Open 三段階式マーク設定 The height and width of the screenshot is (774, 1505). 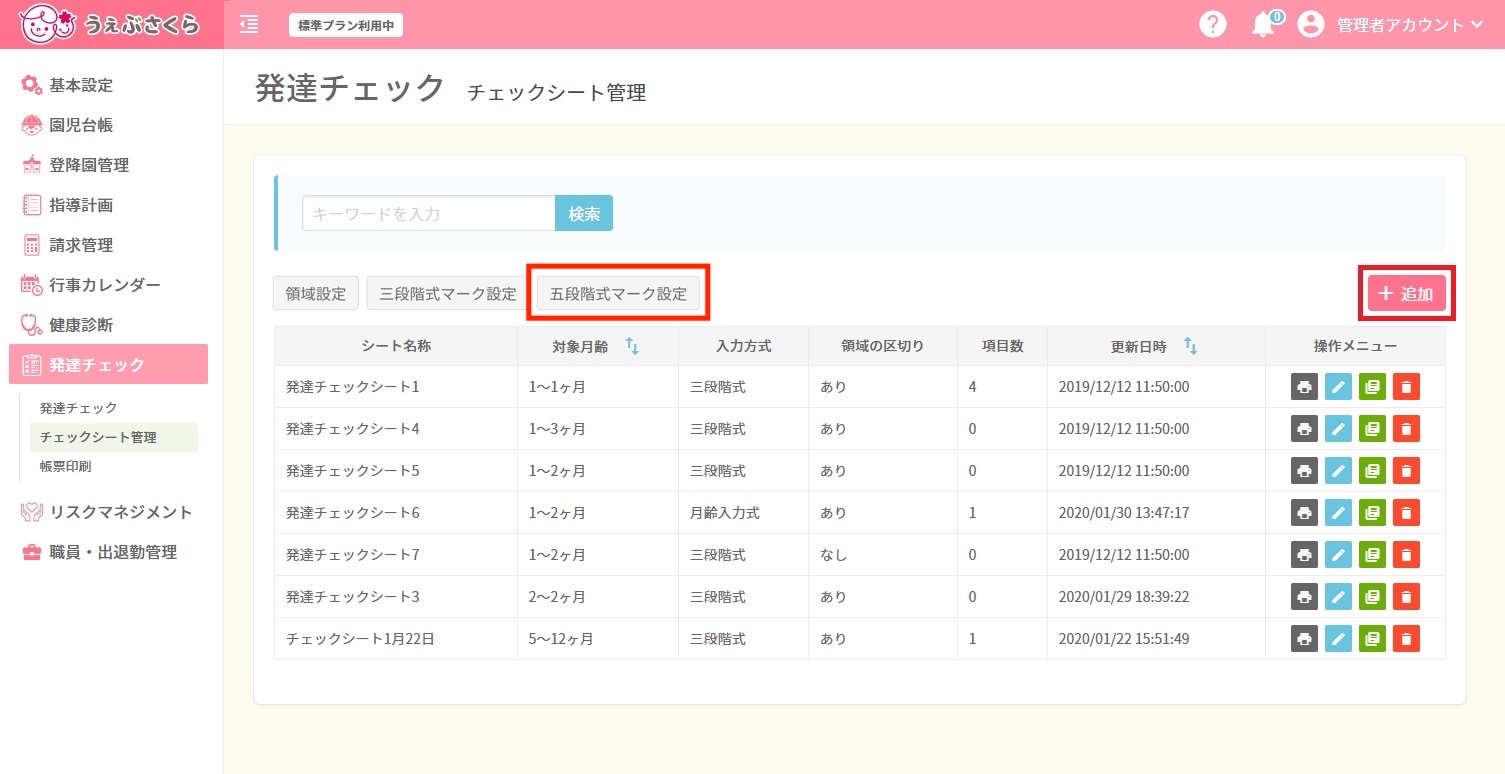point(448,294)
